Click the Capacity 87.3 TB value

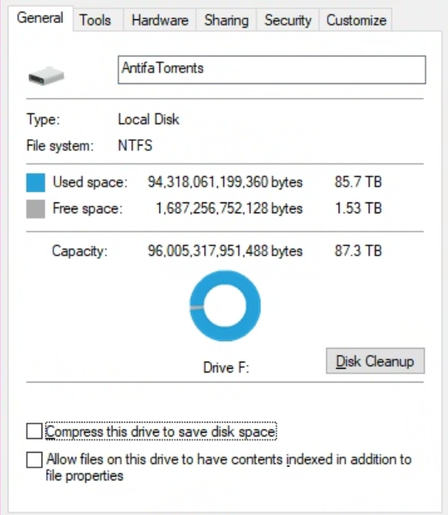[x=358, y=251]
